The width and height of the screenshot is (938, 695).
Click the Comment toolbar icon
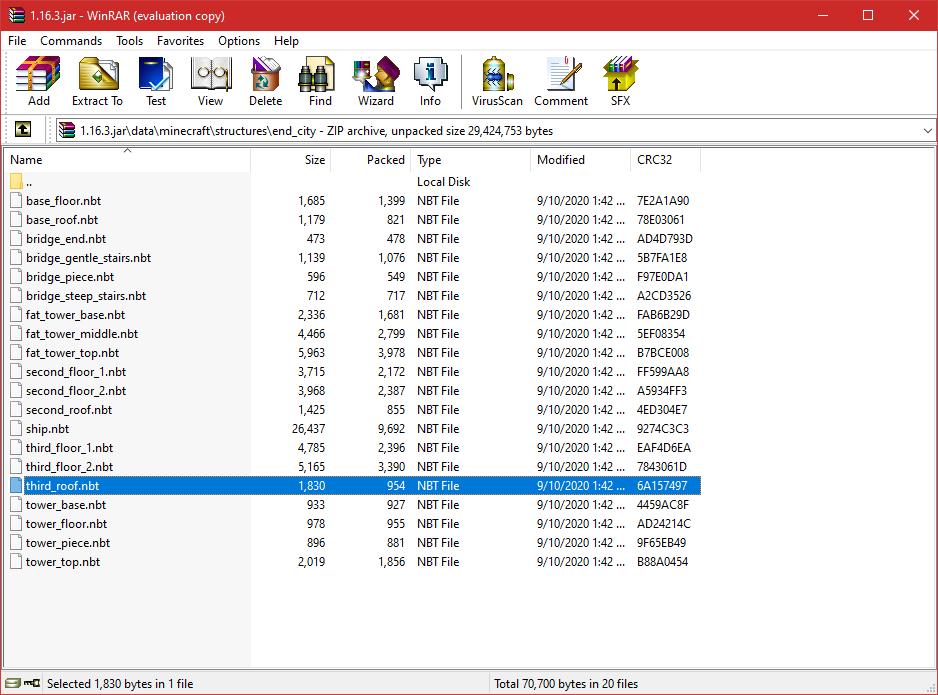[561, 81]
